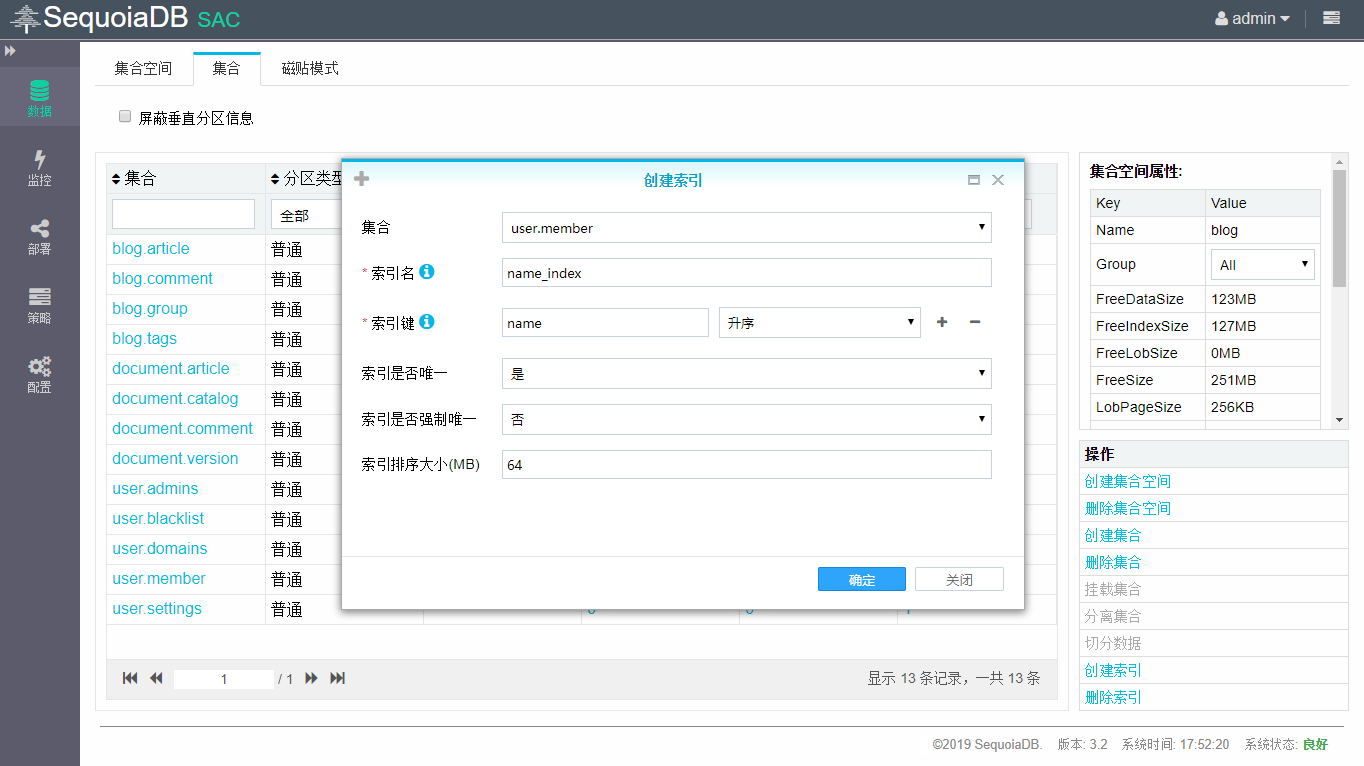
Task: Switch to the 集合空间 tab
Action: pos(143,68)
